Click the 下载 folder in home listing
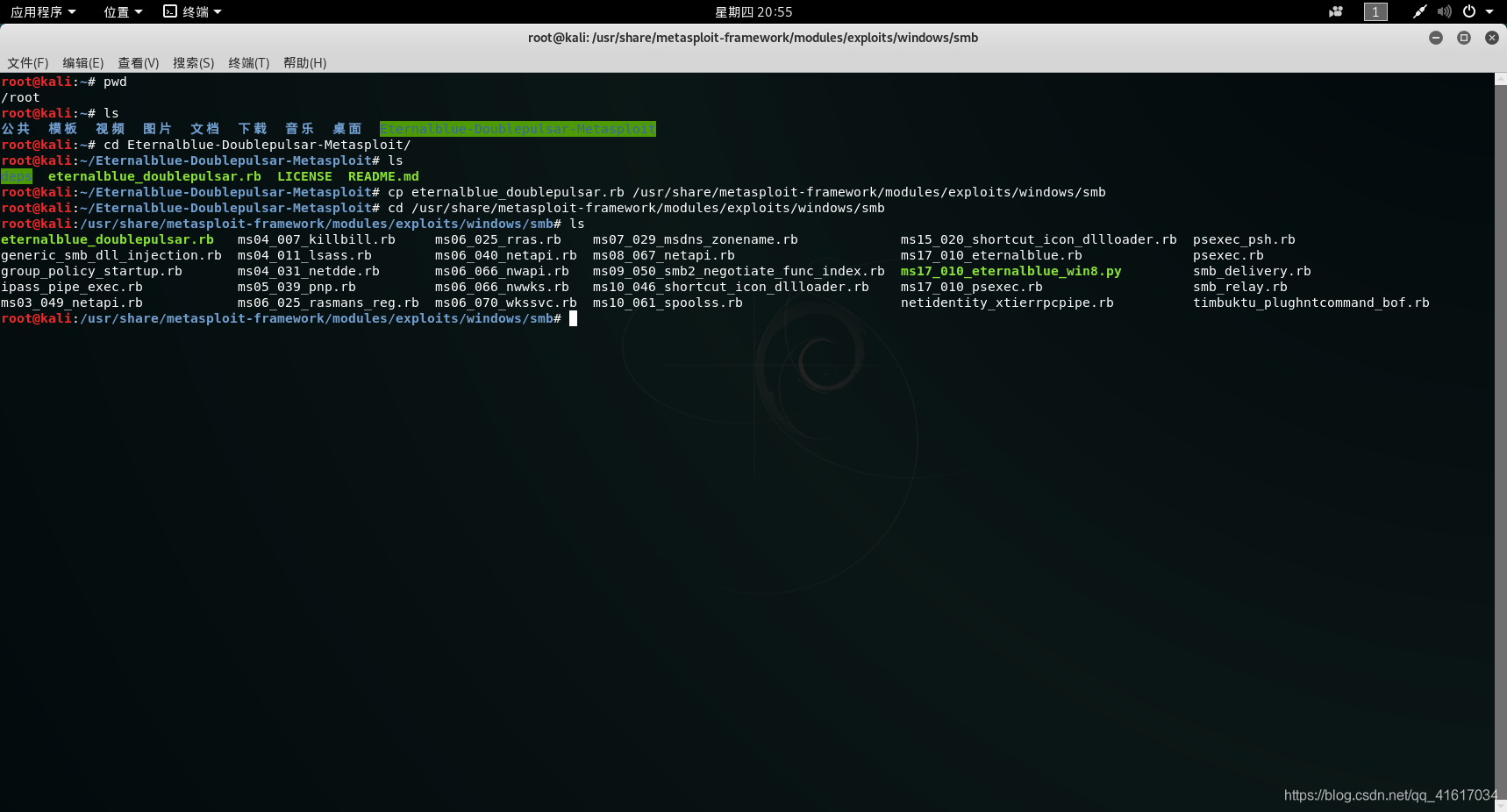 click(253, 129)
